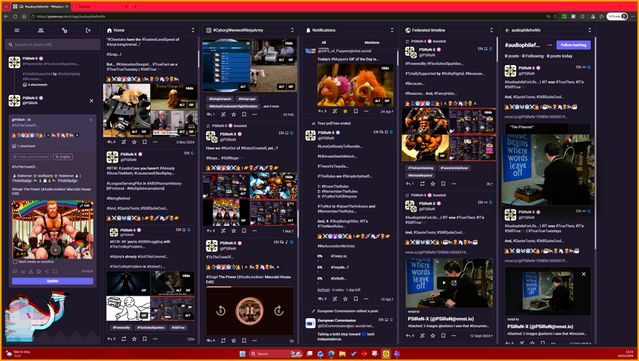Open the Home tab label
Image resolution: width=639 pixels, height=361 pixels.
[119, 30]
